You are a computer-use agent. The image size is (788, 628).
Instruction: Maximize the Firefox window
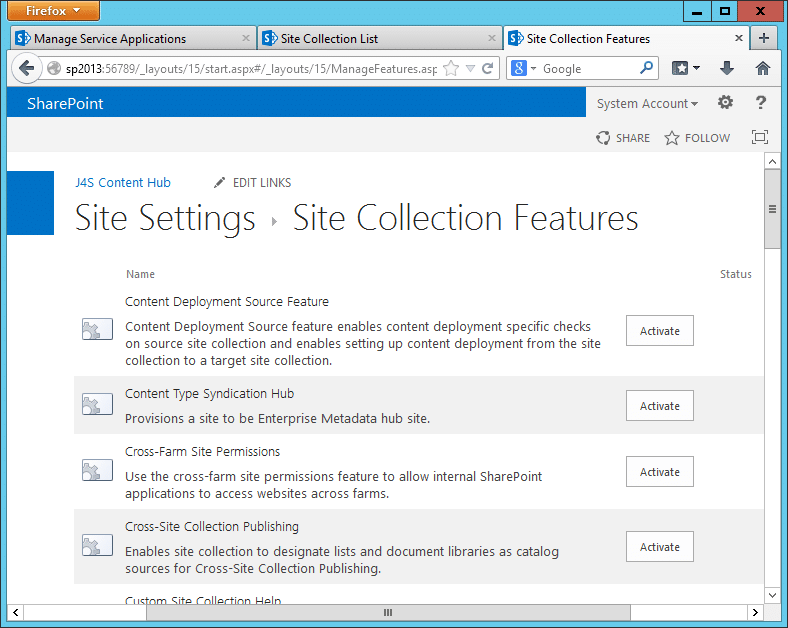pyautogui.click(x=725, y=11)
